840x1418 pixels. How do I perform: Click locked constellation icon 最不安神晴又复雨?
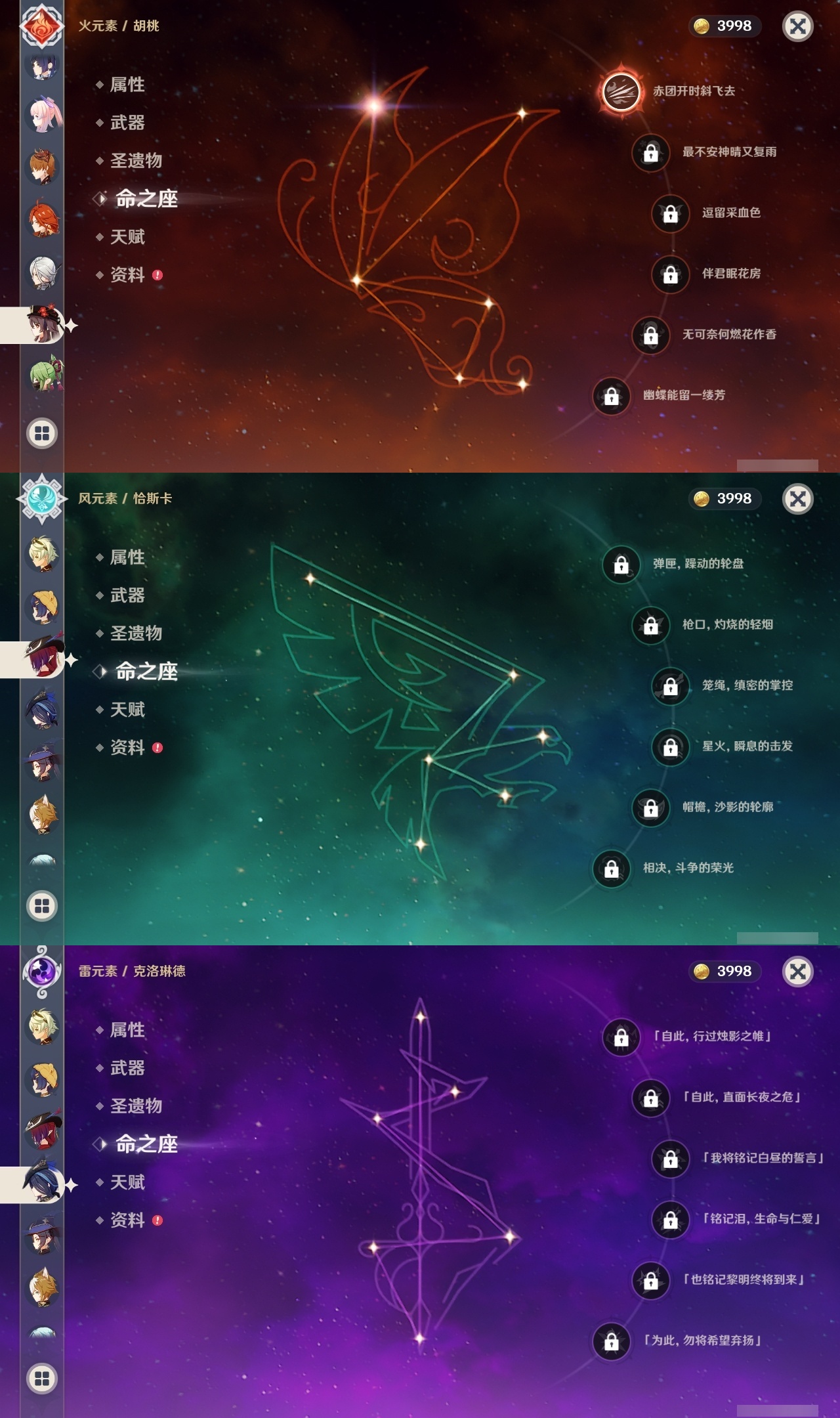(x=650, y=152)
